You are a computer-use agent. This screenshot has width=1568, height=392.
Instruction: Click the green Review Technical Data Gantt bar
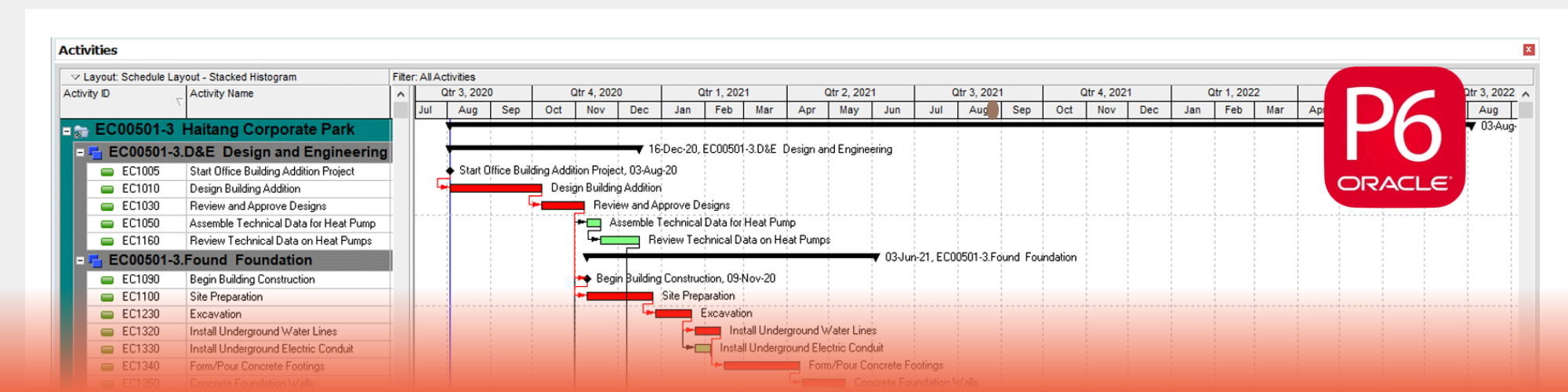click(x=619, y=241)
